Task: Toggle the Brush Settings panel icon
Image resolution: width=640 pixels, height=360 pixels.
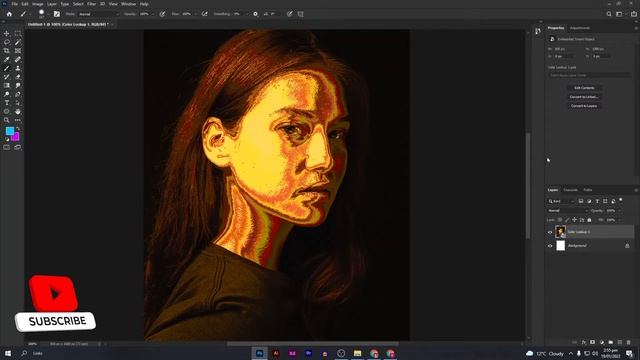Action: click(57, 14)
